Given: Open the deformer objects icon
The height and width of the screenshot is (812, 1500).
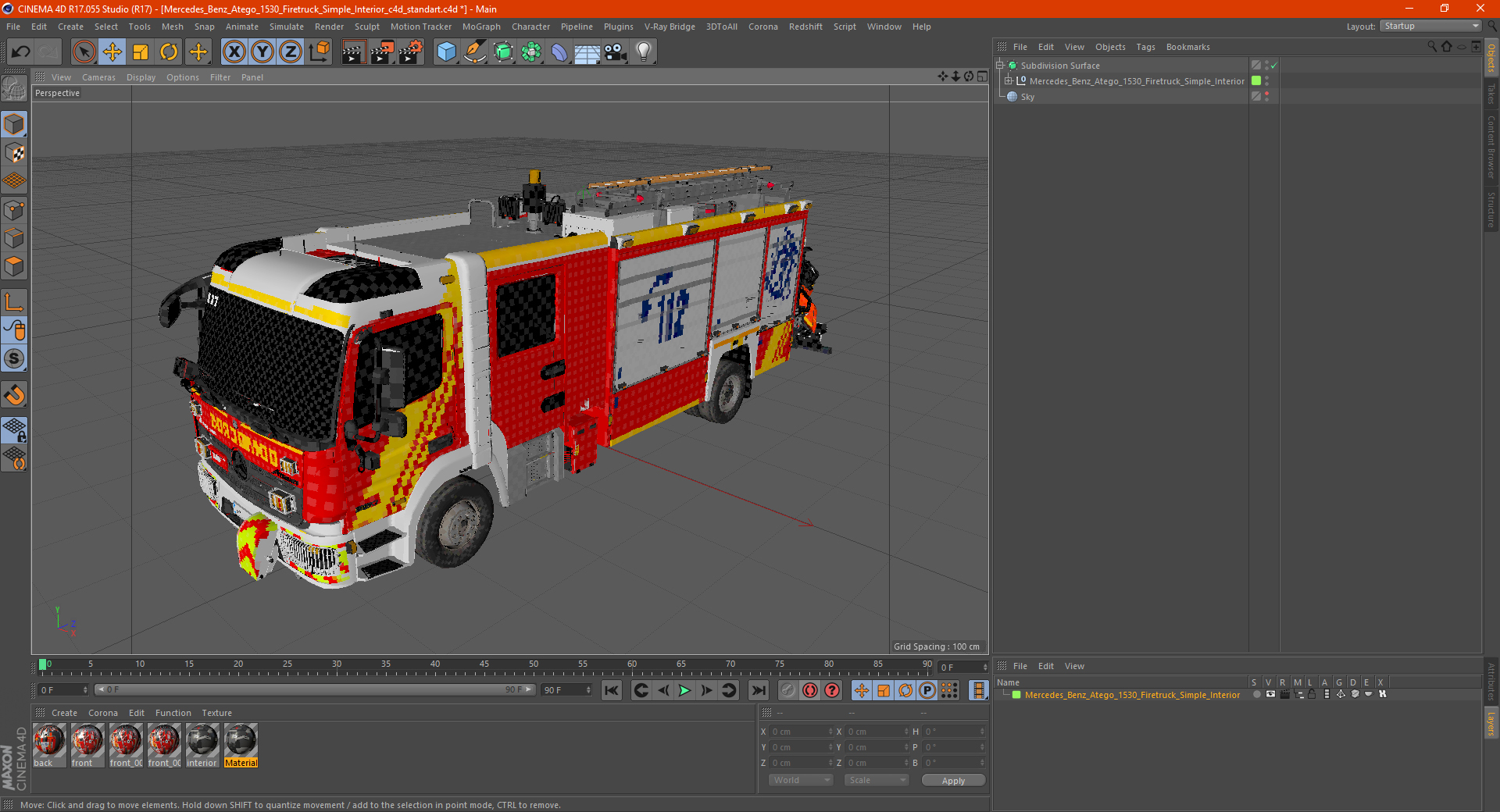Looking at the screenshot, I should (x=559, y=52).
